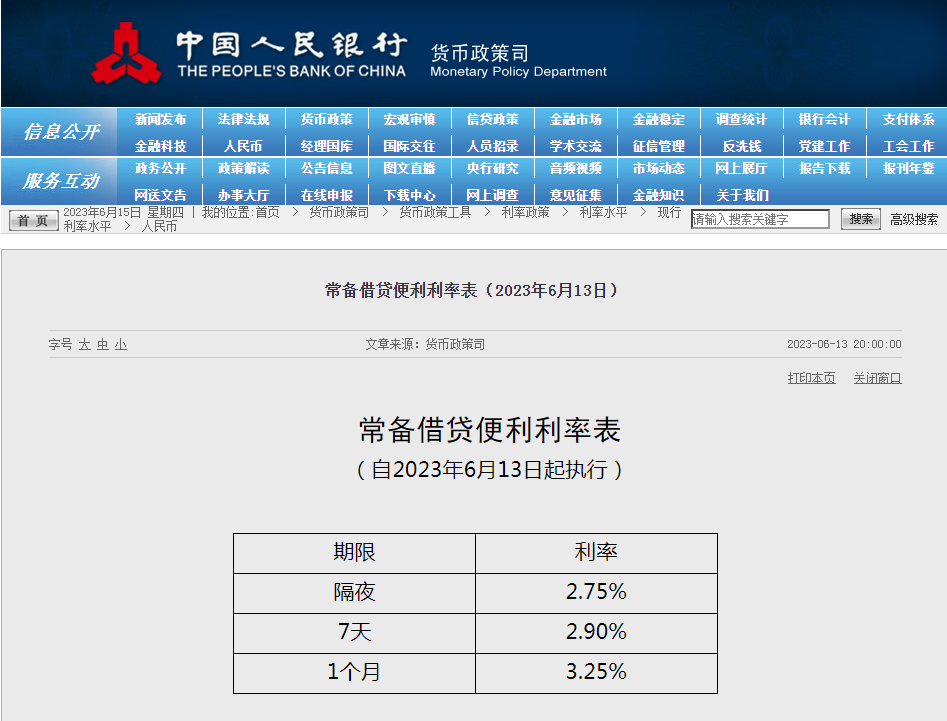Open 人民币 item in navigation menu
The image size is (947, 721).
pos(243,146)
